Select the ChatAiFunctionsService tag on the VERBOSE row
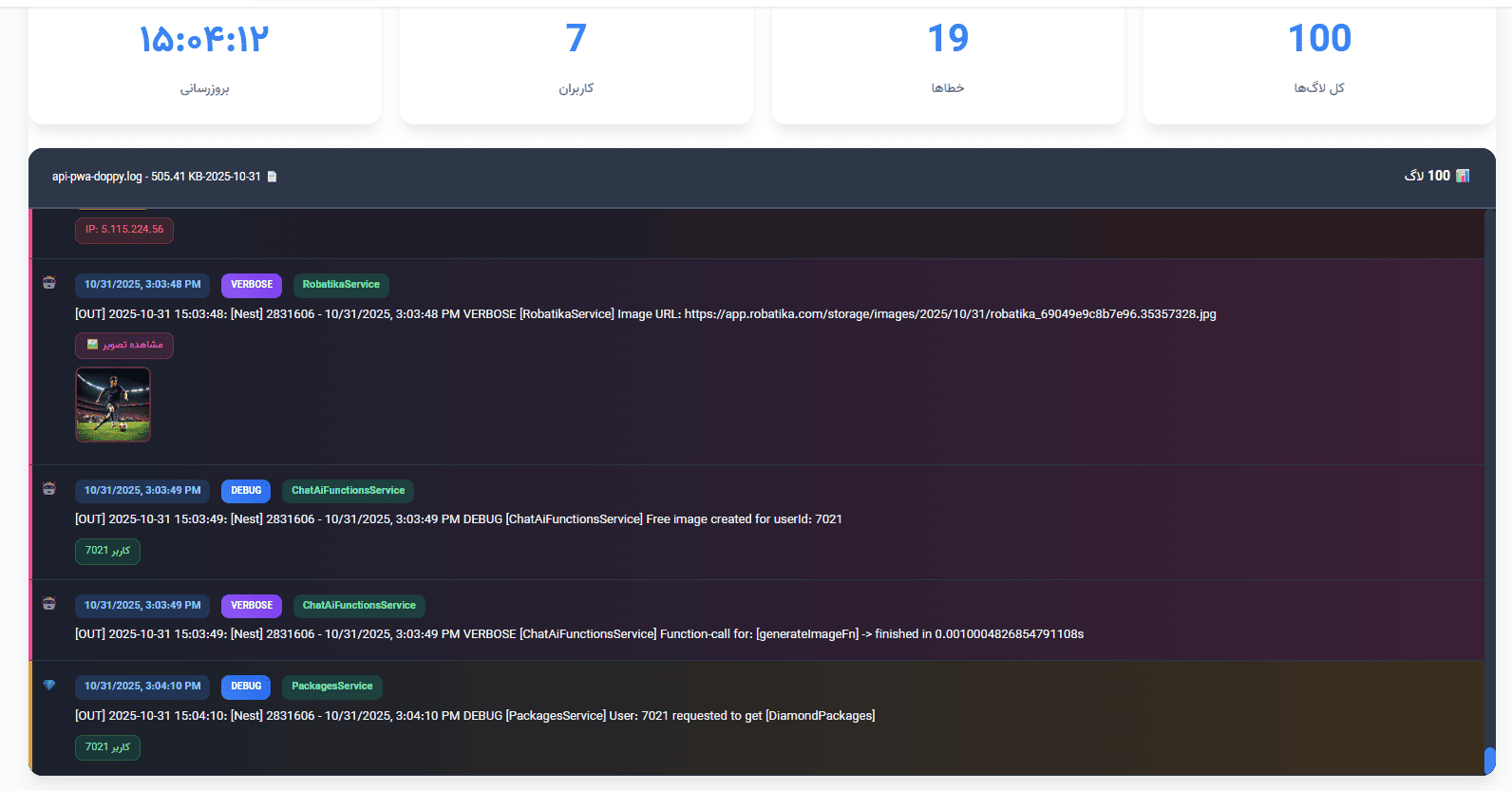Screen dimensions: 1512x791 [359, 606]
